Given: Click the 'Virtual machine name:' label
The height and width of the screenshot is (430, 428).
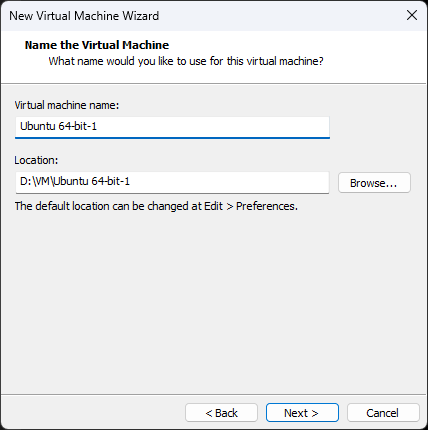Looking at the screenshot, I should 67,105.
